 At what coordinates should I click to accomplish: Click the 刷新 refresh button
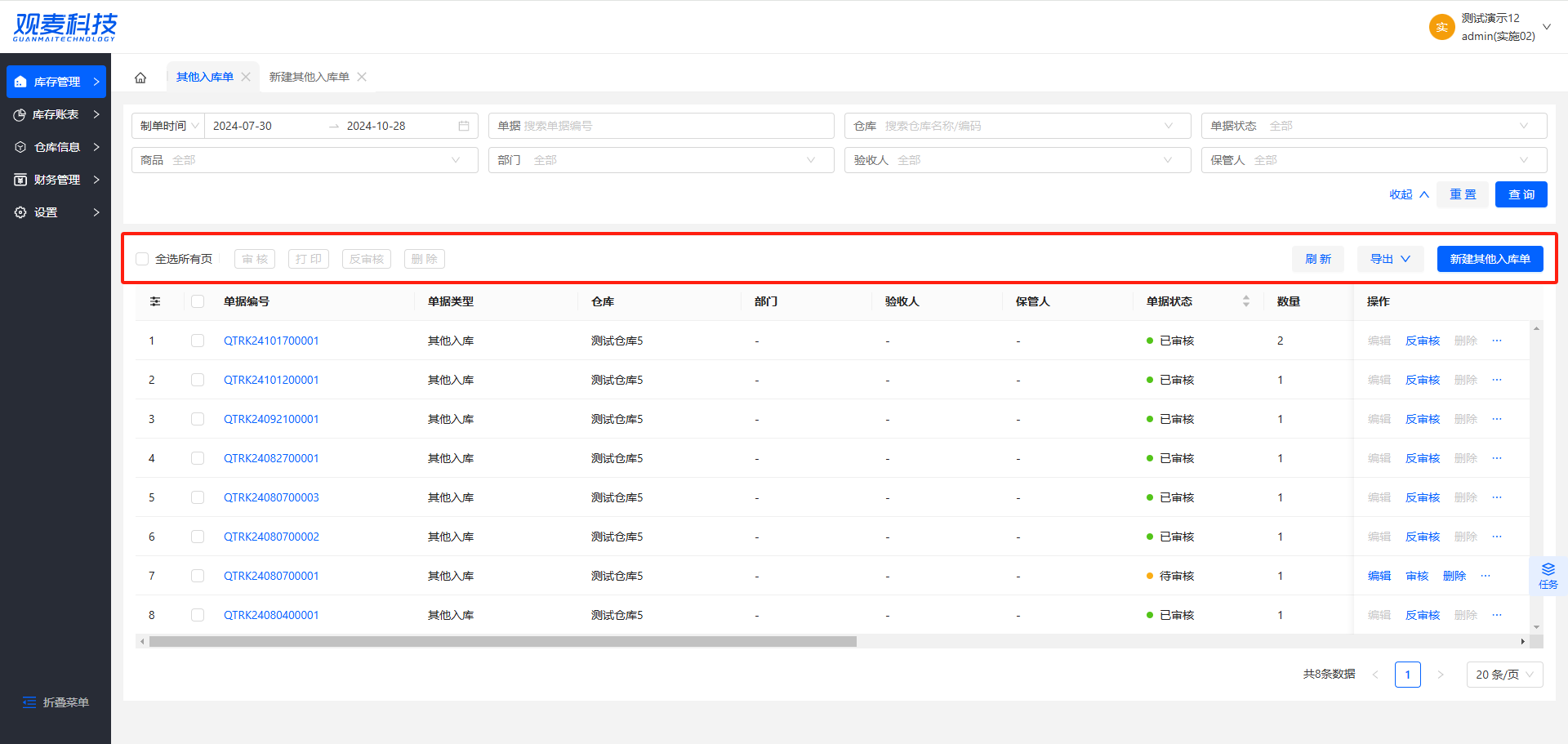(1318, 259)
